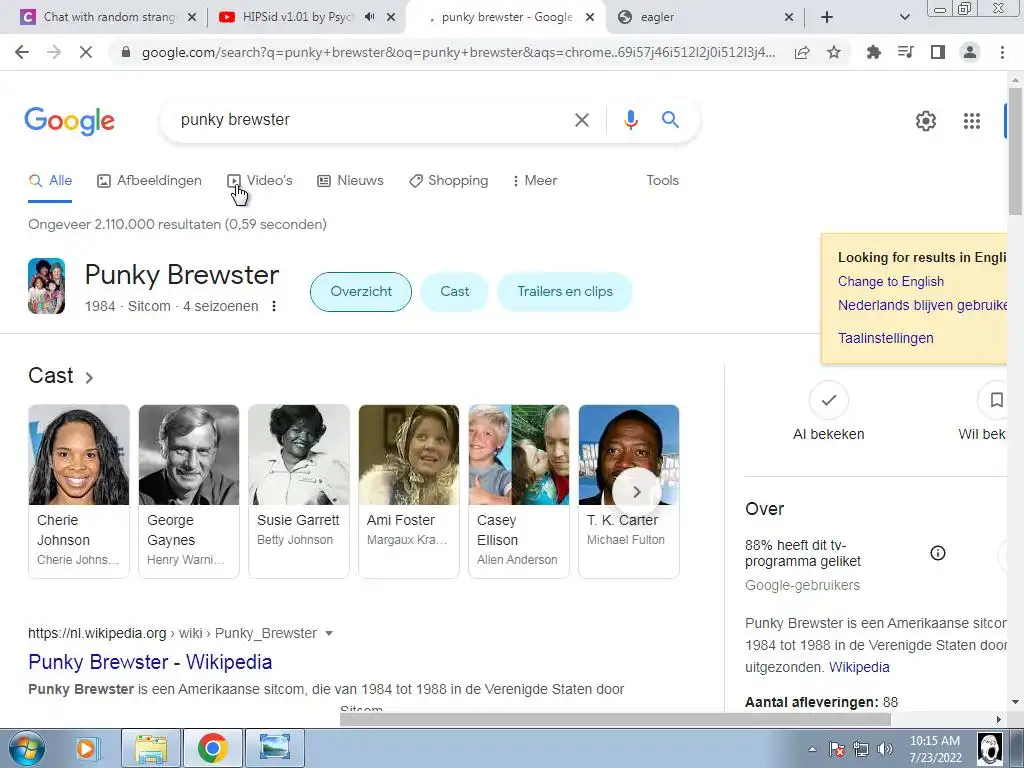Click the share page icon in address bar
Image resolution: width=1024 pixels, height=768 pixels.
(x=802, y=52)
